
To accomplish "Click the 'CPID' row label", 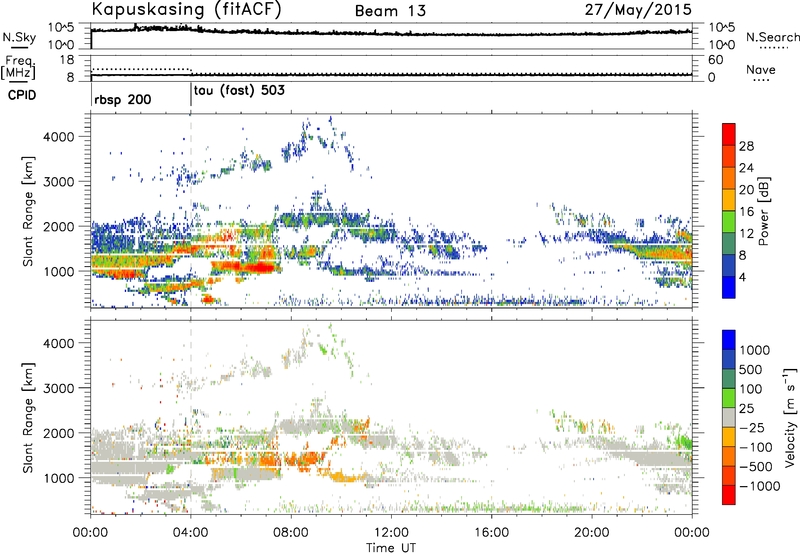I will [x=22, y=95].
